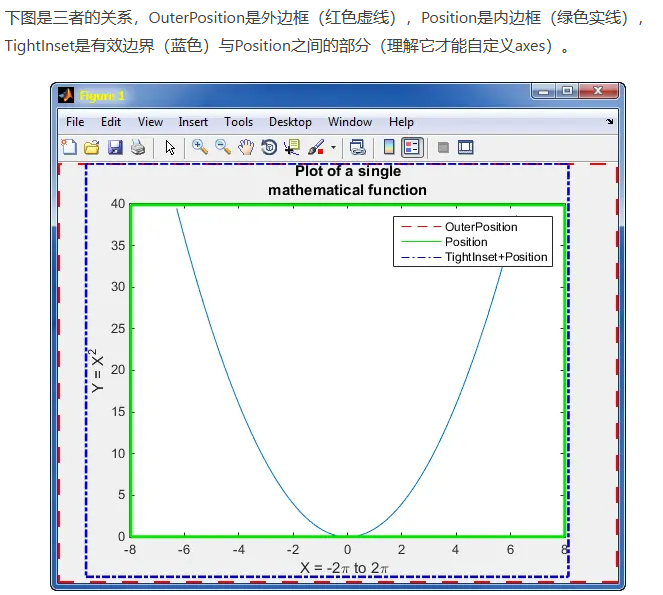The width and height of the screenshot is (663, 595).
Task: Print the figure using the printer icon
Action: (x=138, y=147)
